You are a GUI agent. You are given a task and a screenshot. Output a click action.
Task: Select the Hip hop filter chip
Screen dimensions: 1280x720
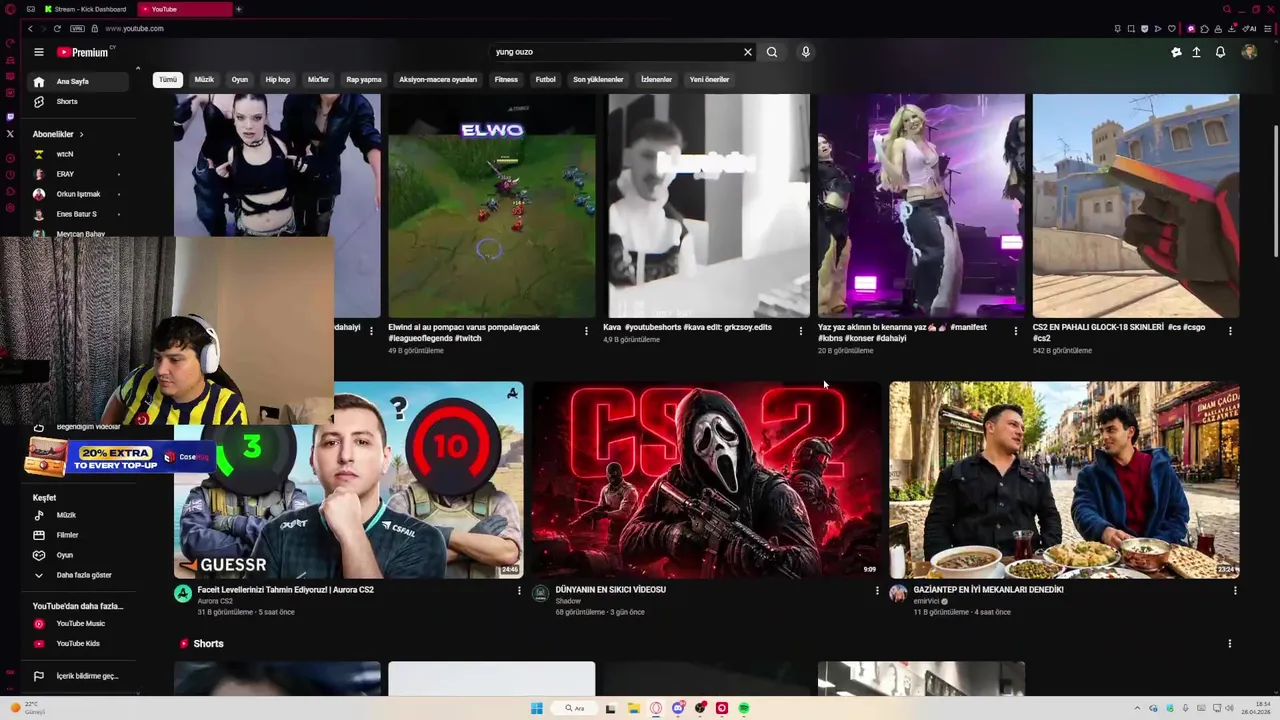tap(278, 80)
